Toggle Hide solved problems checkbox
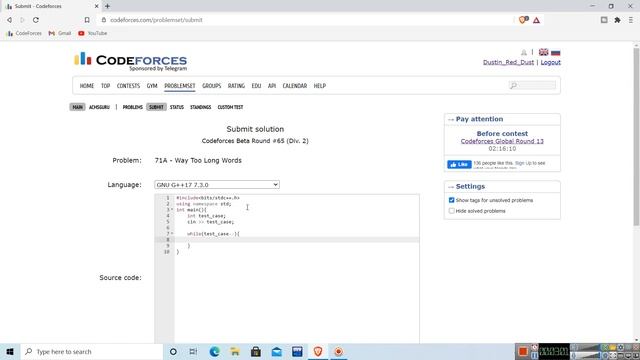Image resolution: width=640 pixels, height=360 pixels. [451, 211]
